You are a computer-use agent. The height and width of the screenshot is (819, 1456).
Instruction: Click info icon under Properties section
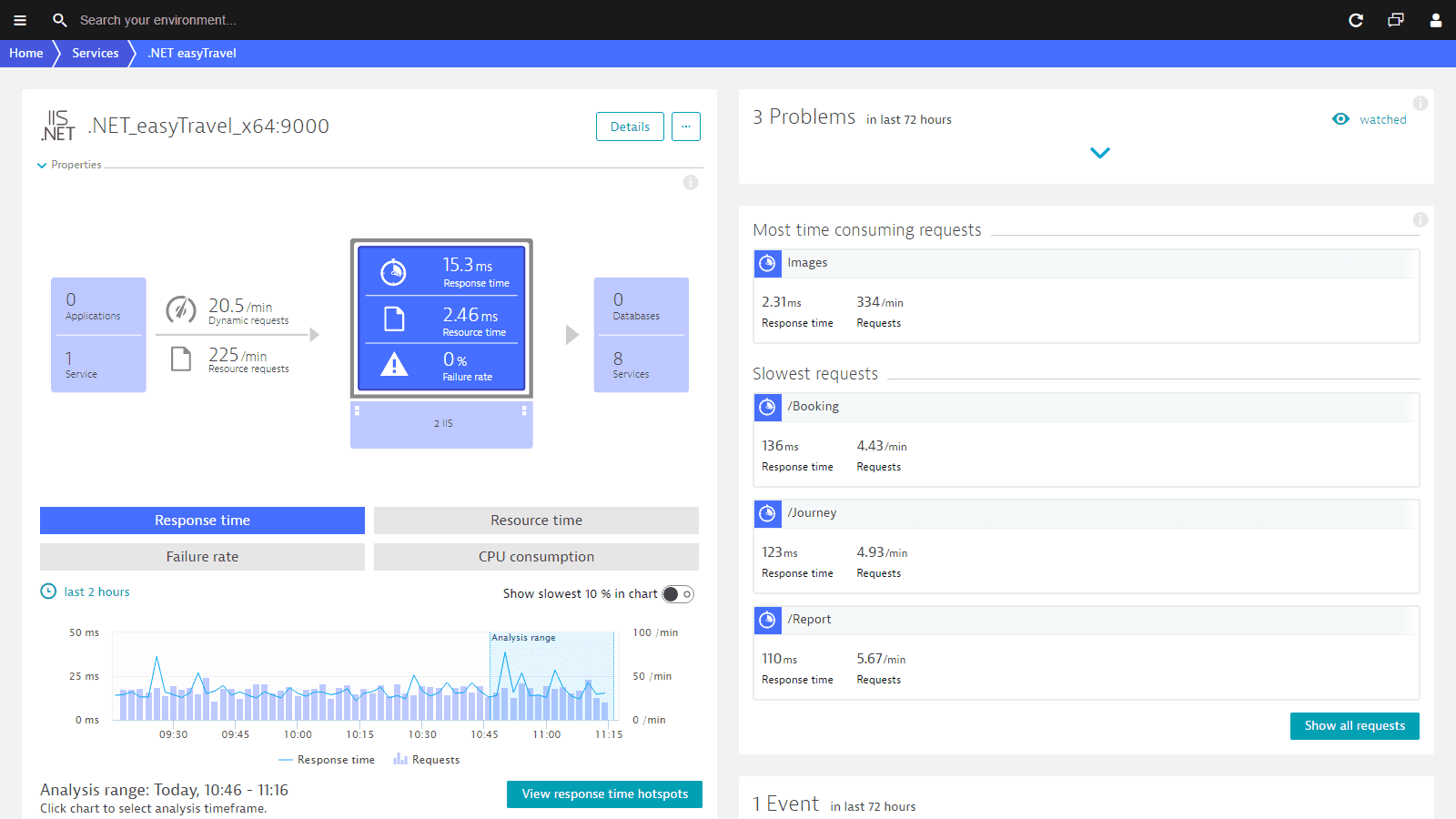(x=691, y=183)
